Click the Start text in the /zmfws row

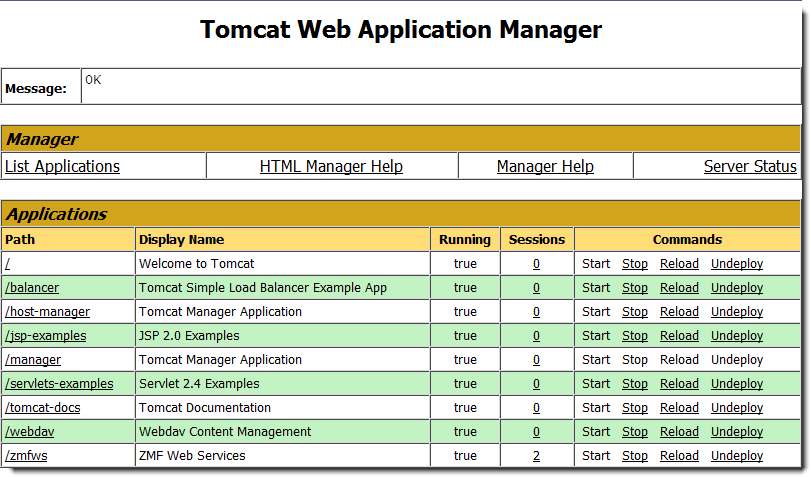pyautogui.click(x=596, y=456)
